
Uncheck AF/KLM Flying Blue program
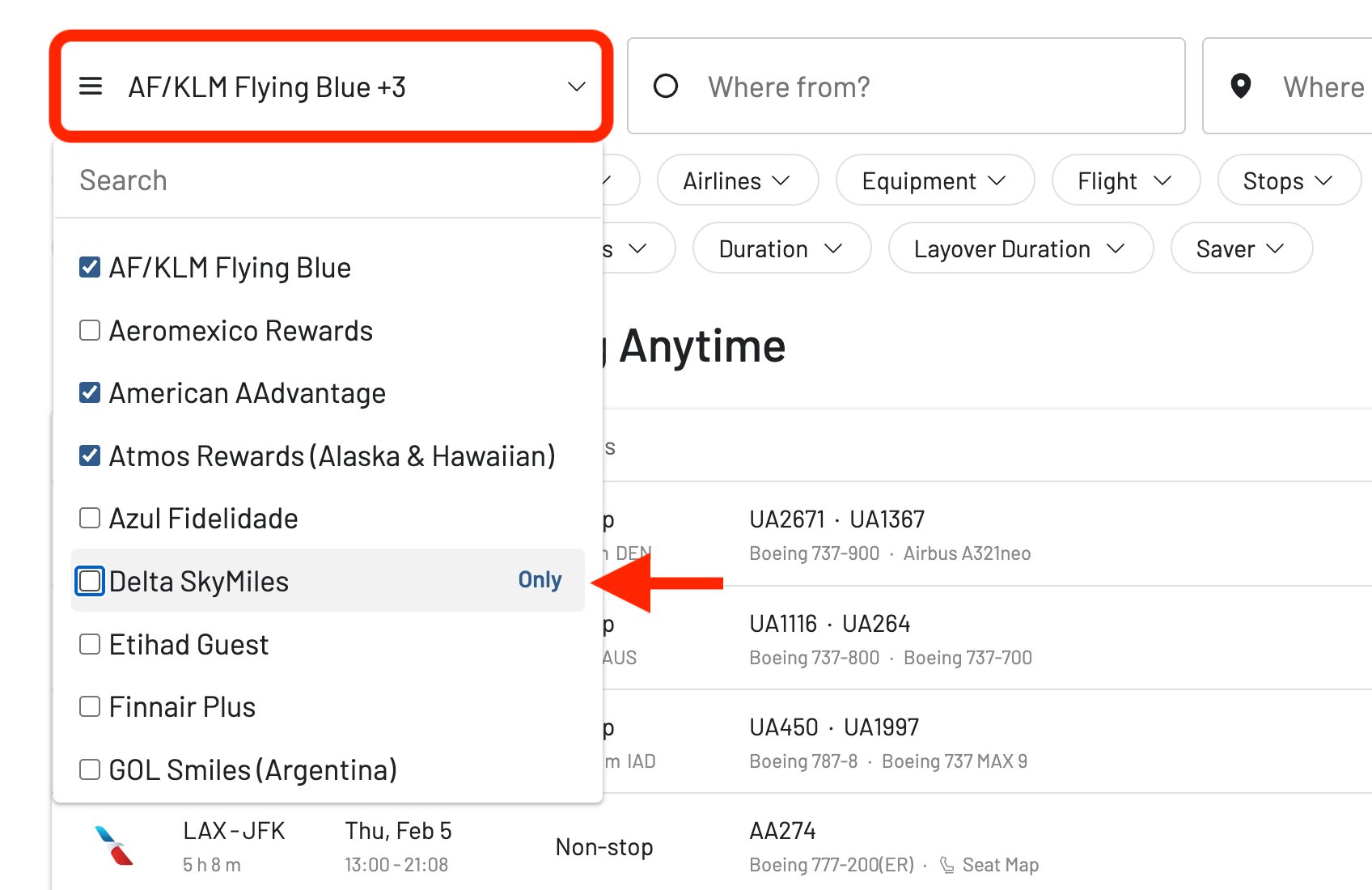[x=89, y=267]
